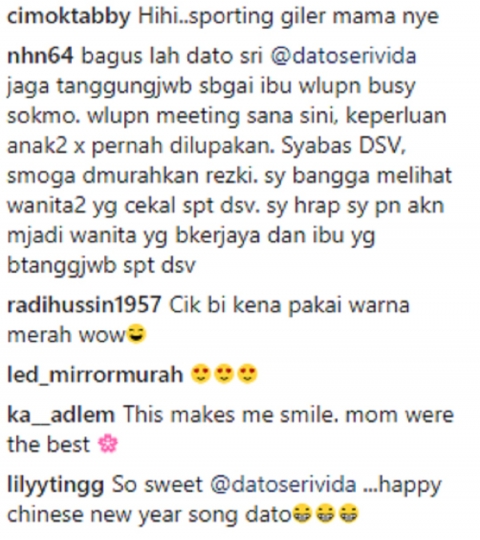Click the 'Cik bi kena pakai warna' comment text
Viewport: 480px width, 540px height.
tap(290, 305)
